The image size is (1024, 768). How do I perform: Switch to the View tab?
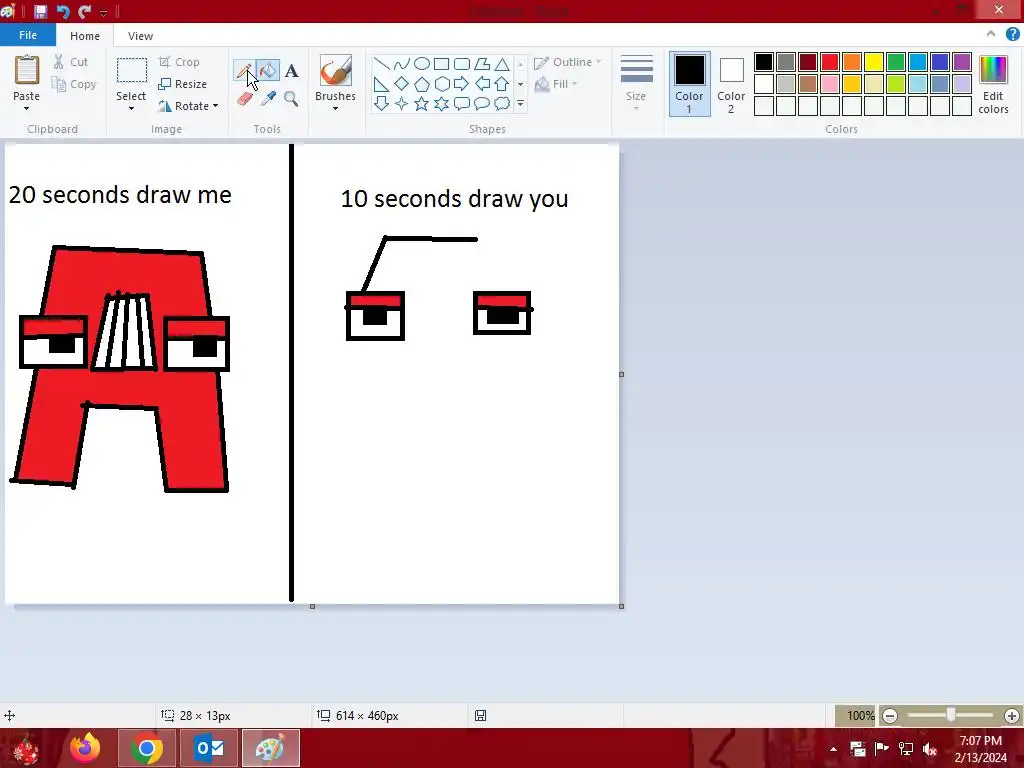pos(140,36)
